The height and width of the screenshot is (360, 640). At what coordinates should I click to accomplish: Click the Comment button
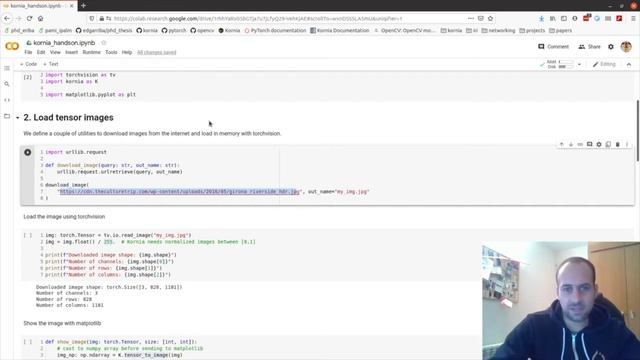point(553,47)
